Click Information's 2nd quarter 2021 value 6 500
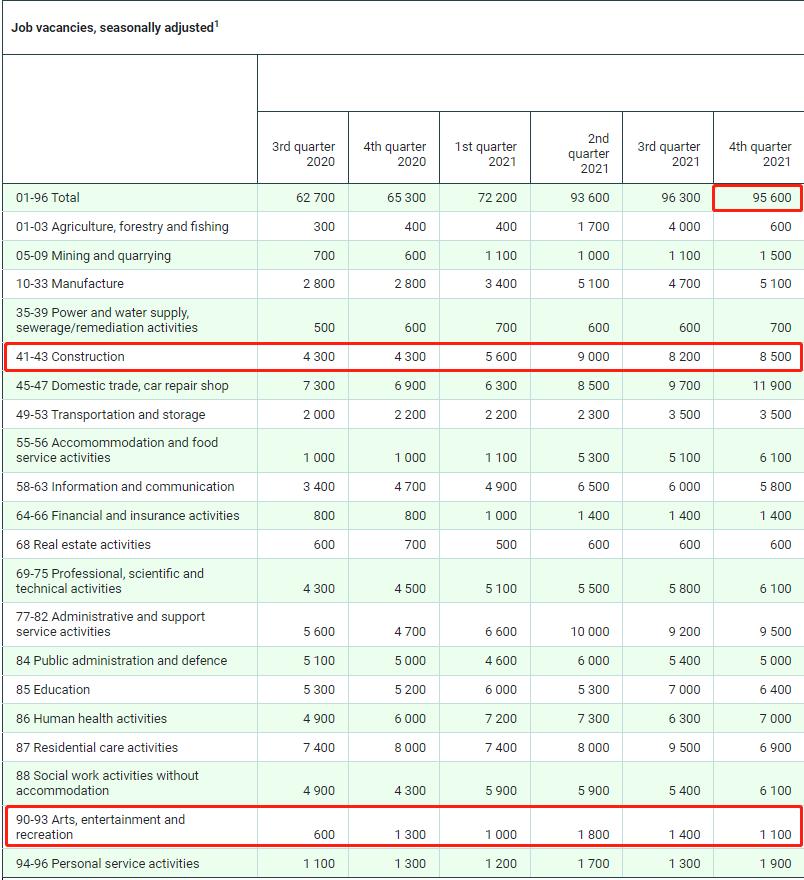The width and height of the screenshot is (804, 880). 594,487
